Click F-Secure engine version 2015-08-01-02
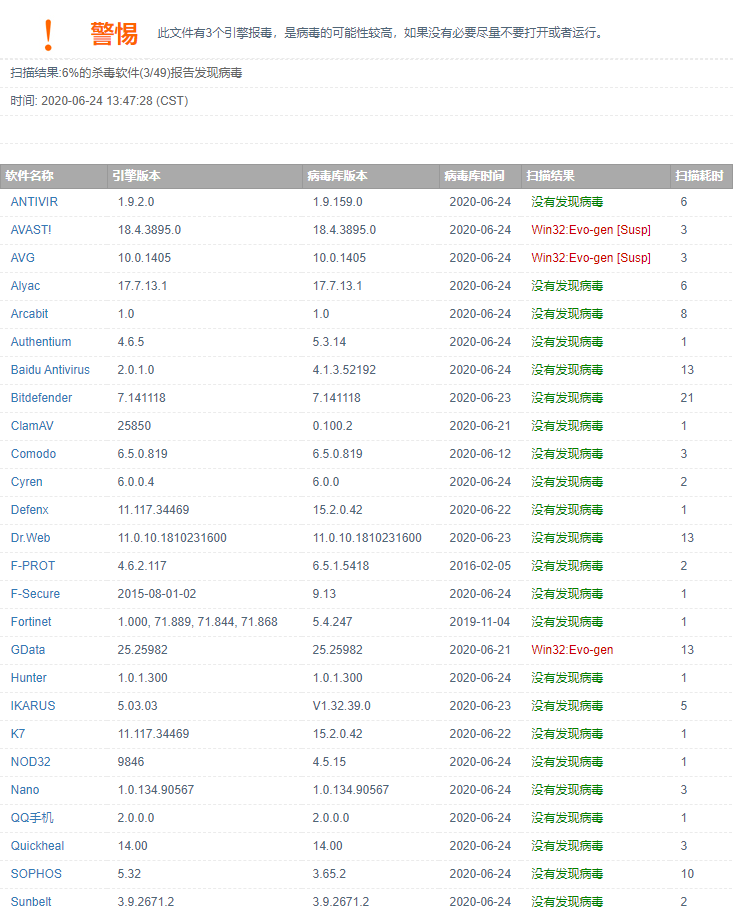Screen dimensions: 749x909 157,594
